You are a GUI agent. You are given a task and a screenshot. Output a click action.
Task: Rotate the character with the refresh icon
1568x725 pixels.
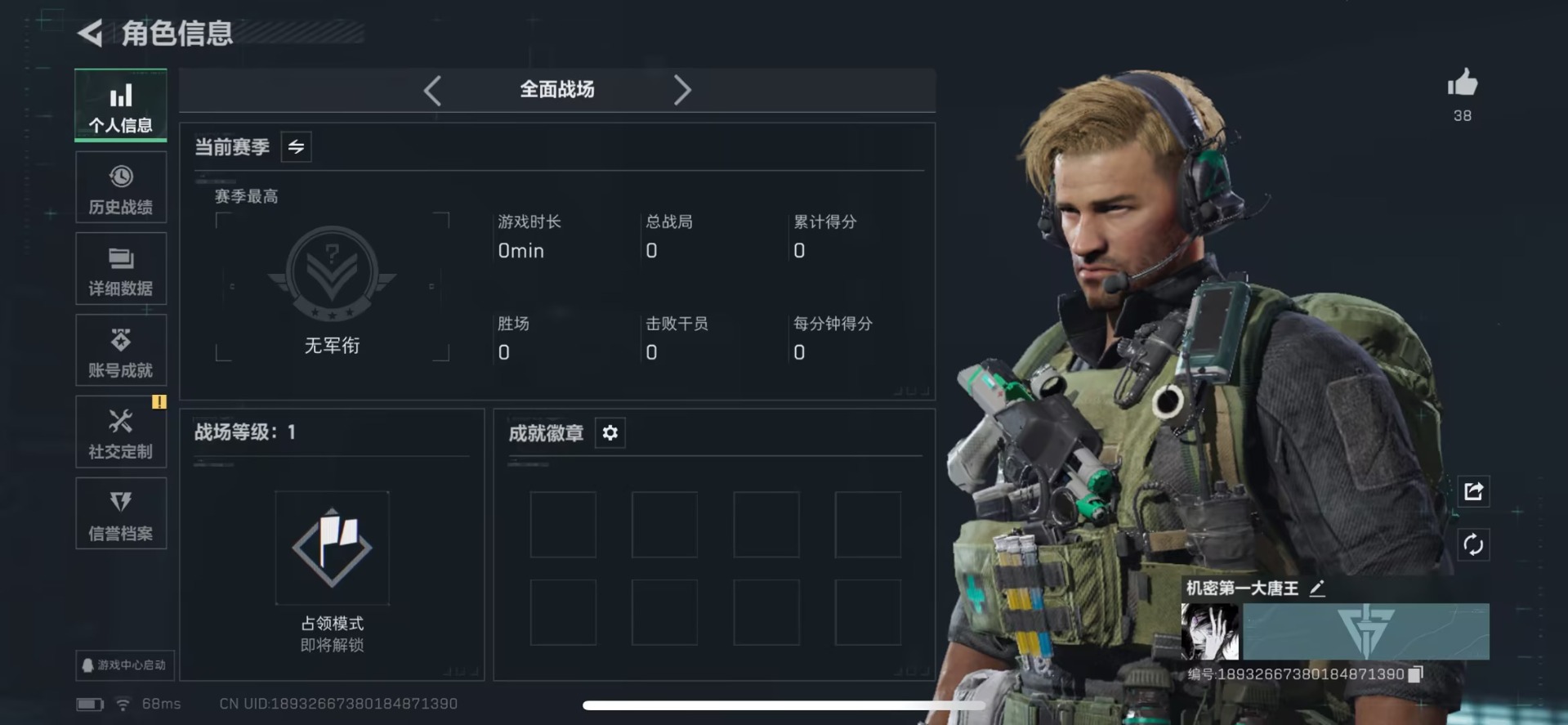click(1473, 545)
